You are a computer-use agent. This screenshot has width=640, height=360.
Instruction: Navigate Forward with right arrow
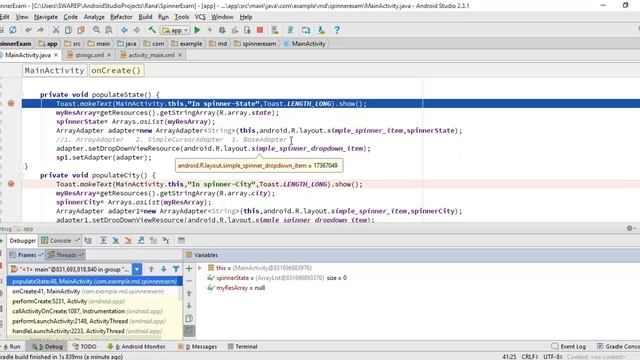click(x=137, y=30)
